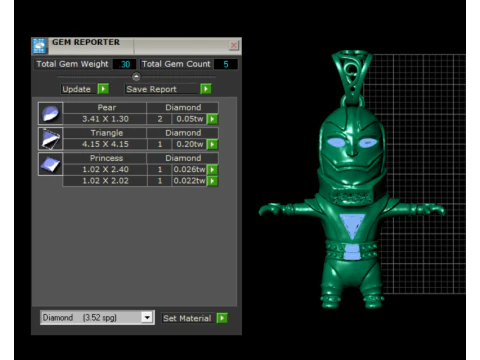Viewport: 480px width, 360px height.
Task: Click the 0.05tw weight cell
Action: click(189, 119)
